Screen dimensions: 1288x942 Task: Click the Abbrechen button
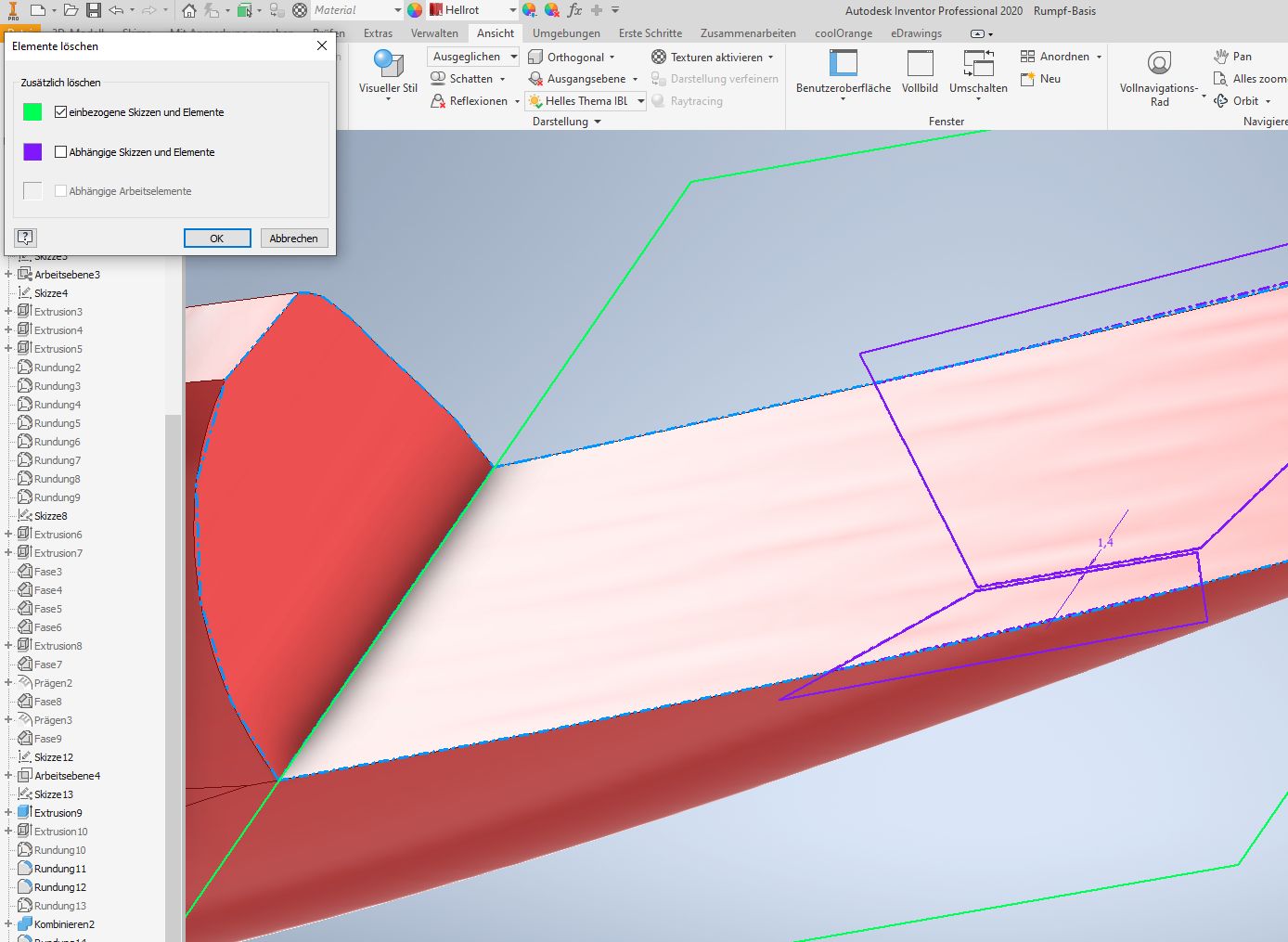293,239
